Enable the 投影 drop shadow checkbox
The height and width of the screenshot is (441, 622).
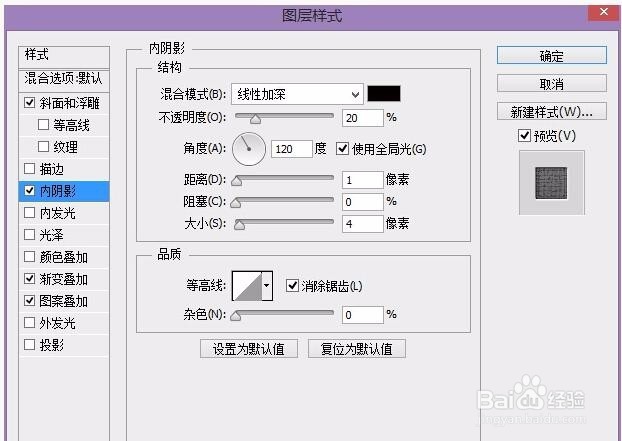click(x=30, y=344)
